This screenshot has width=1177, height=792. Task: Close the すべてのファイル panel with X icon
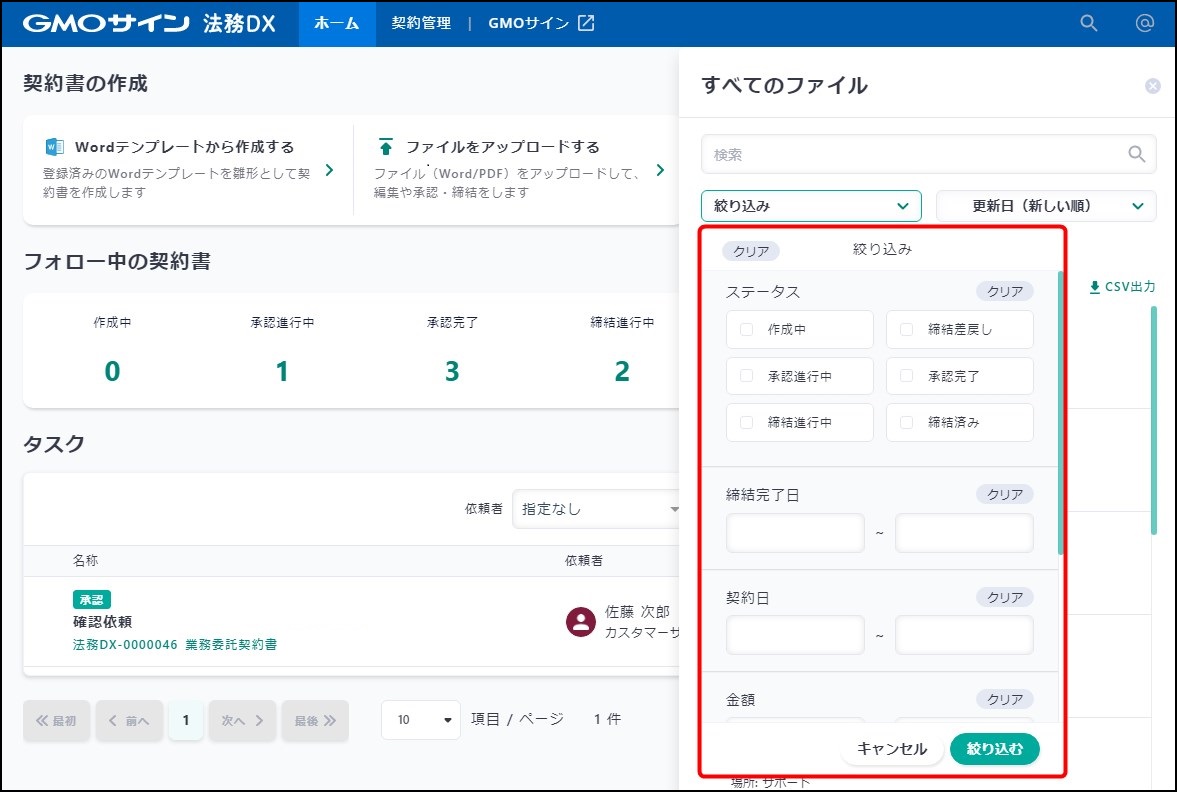(1153, 86)
